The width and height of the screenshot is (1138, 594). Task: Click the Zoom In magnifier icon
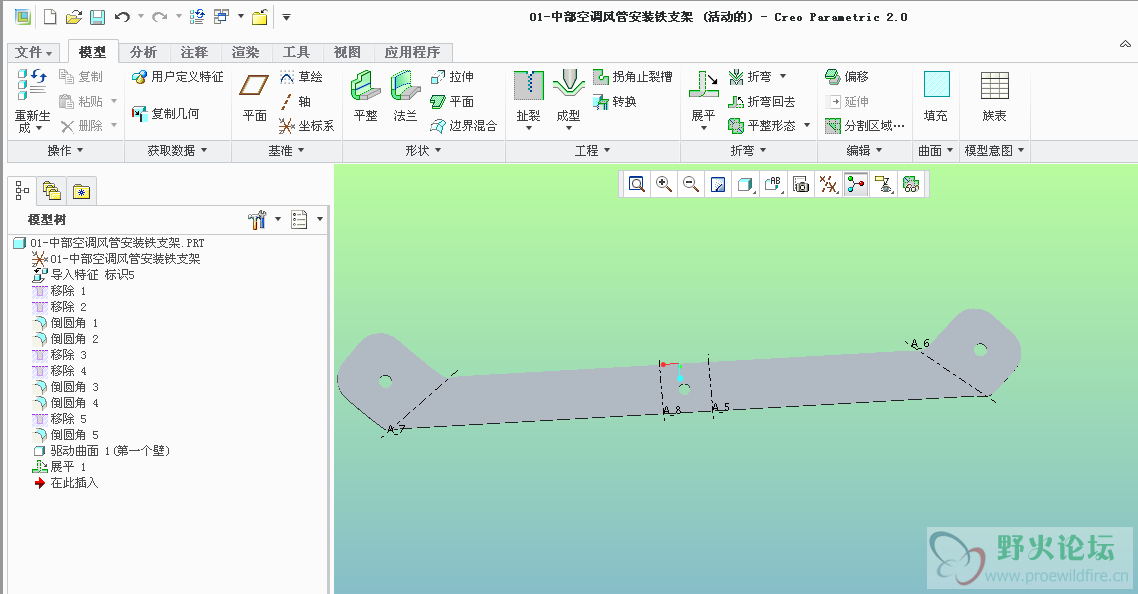coord(663,184)
